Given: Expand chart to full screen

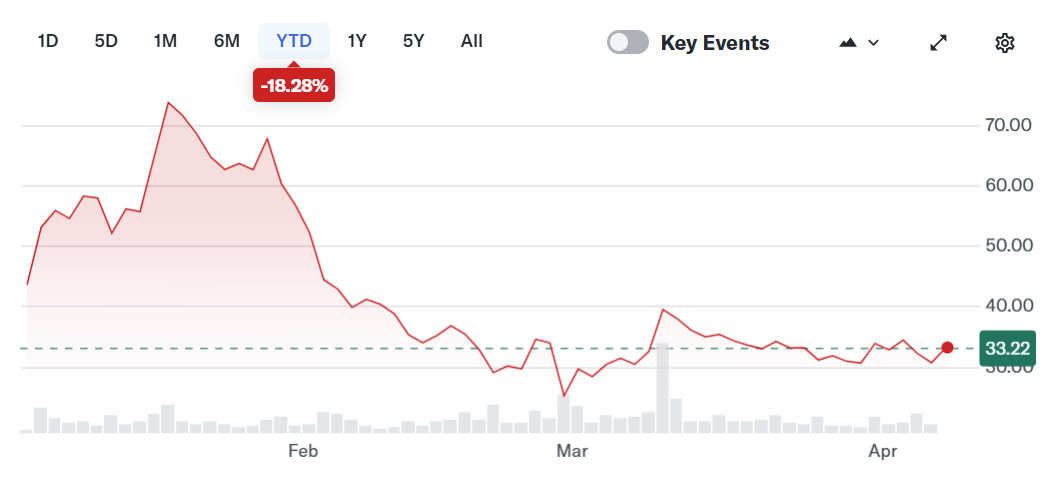Looking at the screenshot, I should click(938, 42).
